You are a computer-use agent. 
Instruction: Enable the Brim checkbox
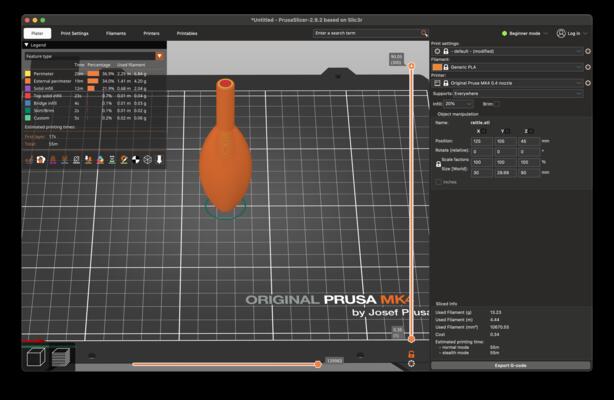coord(497,104)
